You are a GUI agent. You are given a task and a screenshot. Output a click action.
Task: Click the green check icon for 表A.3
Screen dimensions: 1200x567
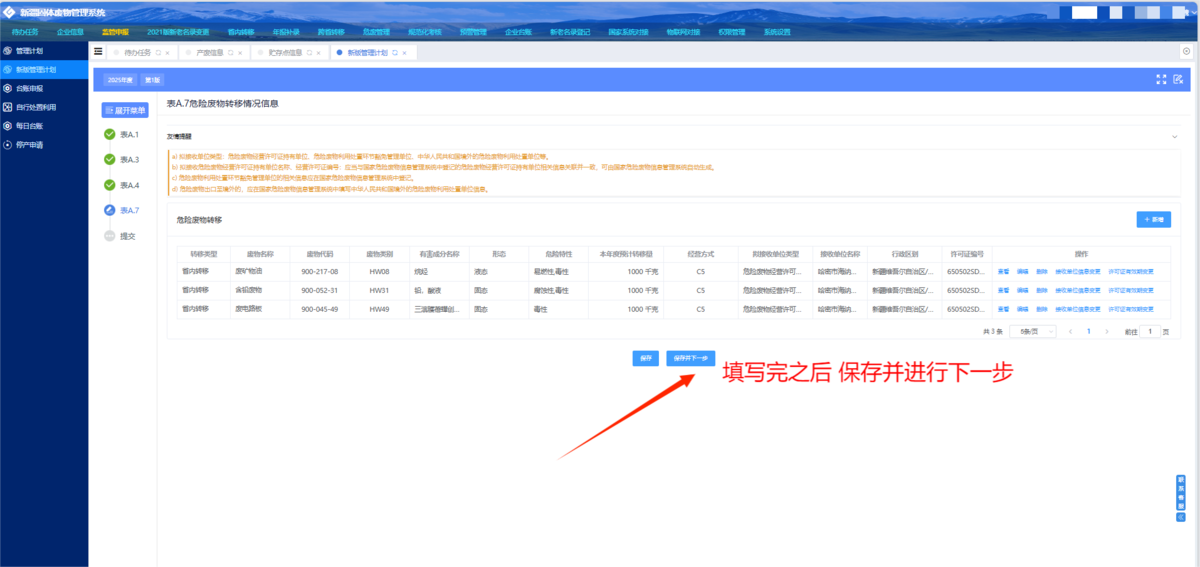(109, 159)
